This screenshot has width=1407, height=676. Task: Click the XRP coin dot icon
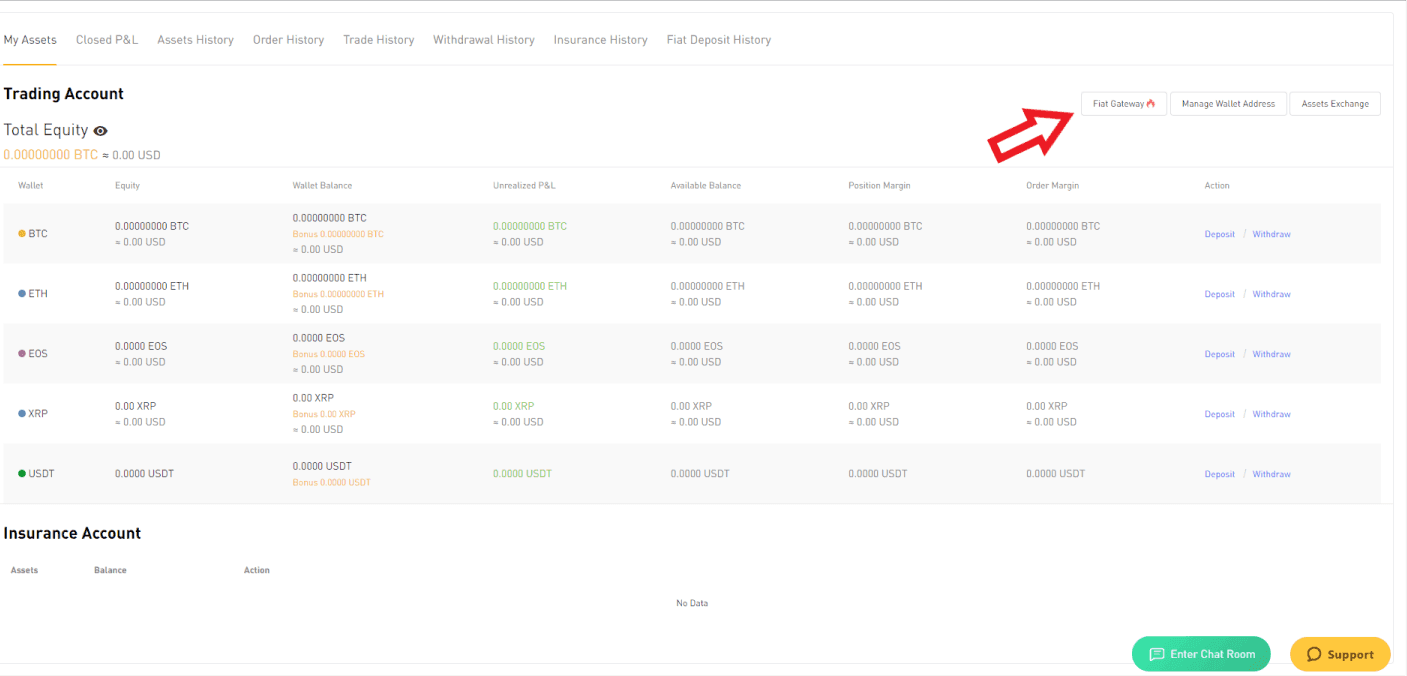click(x=22, y=414)
